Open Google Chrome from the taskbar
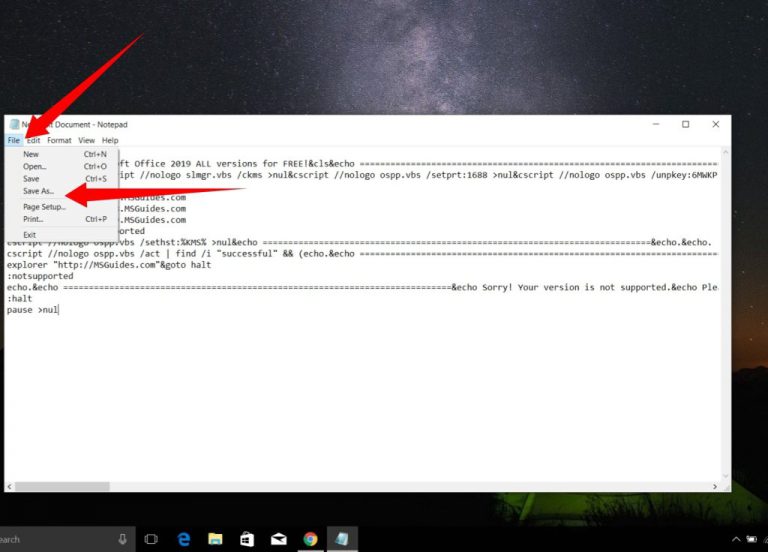768x552 pixels. [310, 539]
